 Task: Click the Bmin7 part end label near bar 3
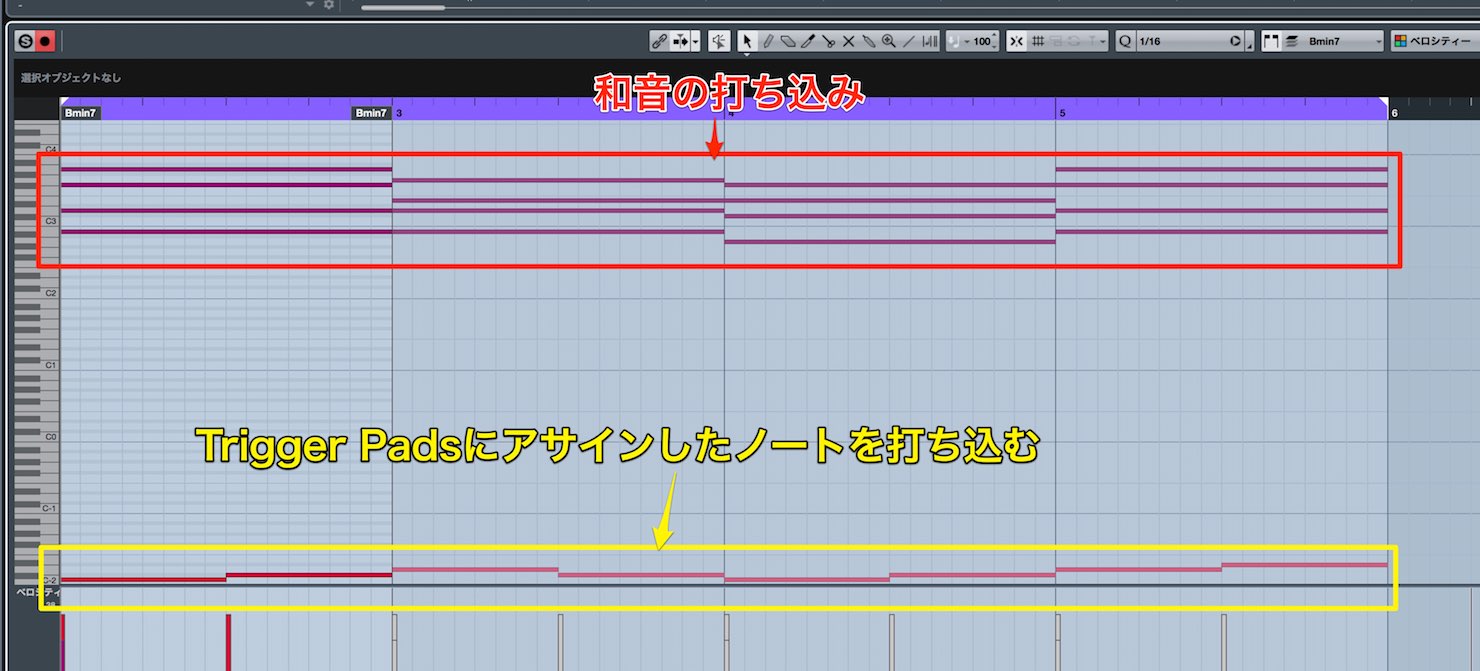pos(370,113)
